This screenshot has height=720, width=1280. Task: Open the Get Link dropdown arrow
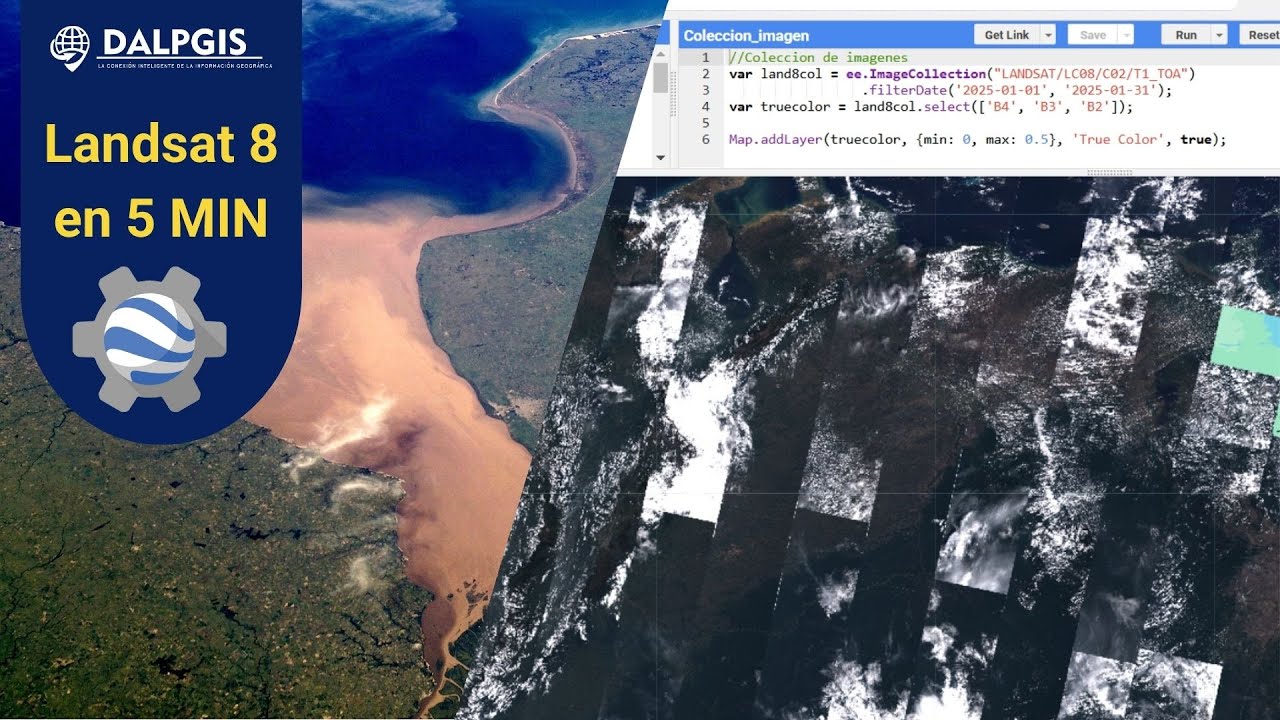pos(1048,34)
